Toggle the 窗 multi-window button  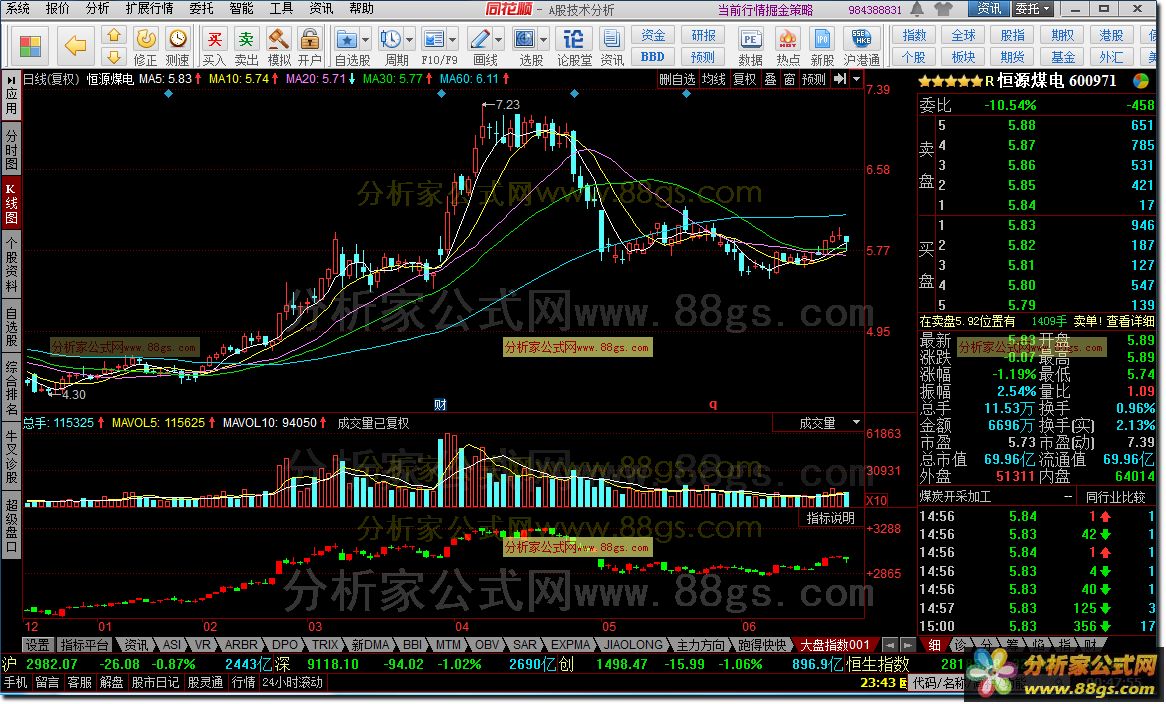pos(790,79)
